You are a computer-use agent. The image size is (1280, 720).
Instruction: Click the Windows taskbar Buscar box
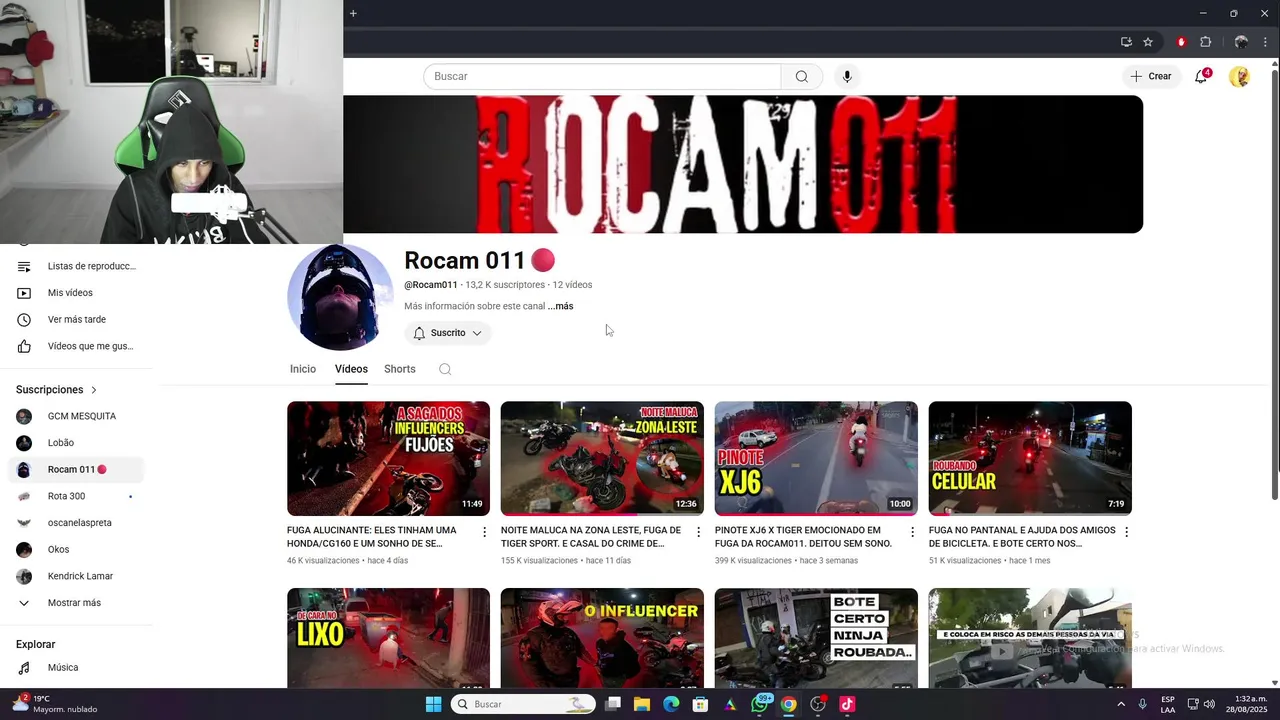click(x=523, y=704)
